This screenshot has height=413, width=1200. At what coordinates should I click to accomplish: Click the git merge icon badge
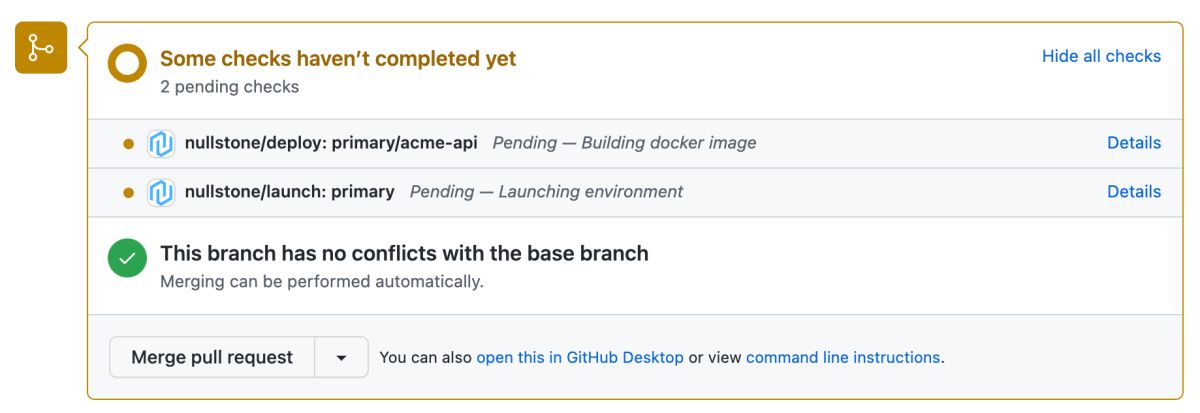pyautogui.click(x=41, y=47)
